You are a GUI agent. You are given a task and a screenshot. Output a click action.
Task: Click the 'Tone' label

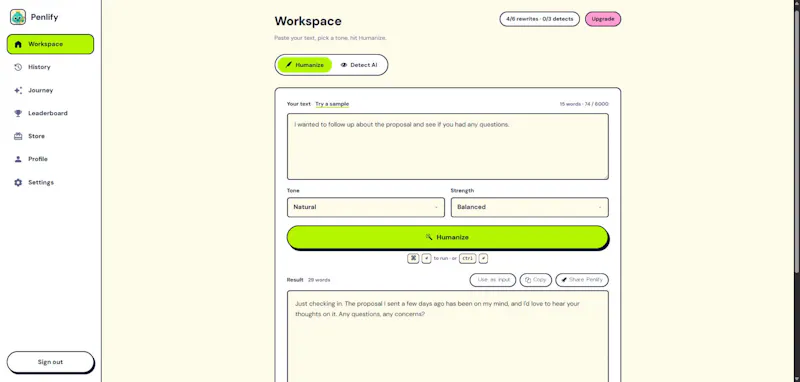pyautogui.click(x=293, y=191)
